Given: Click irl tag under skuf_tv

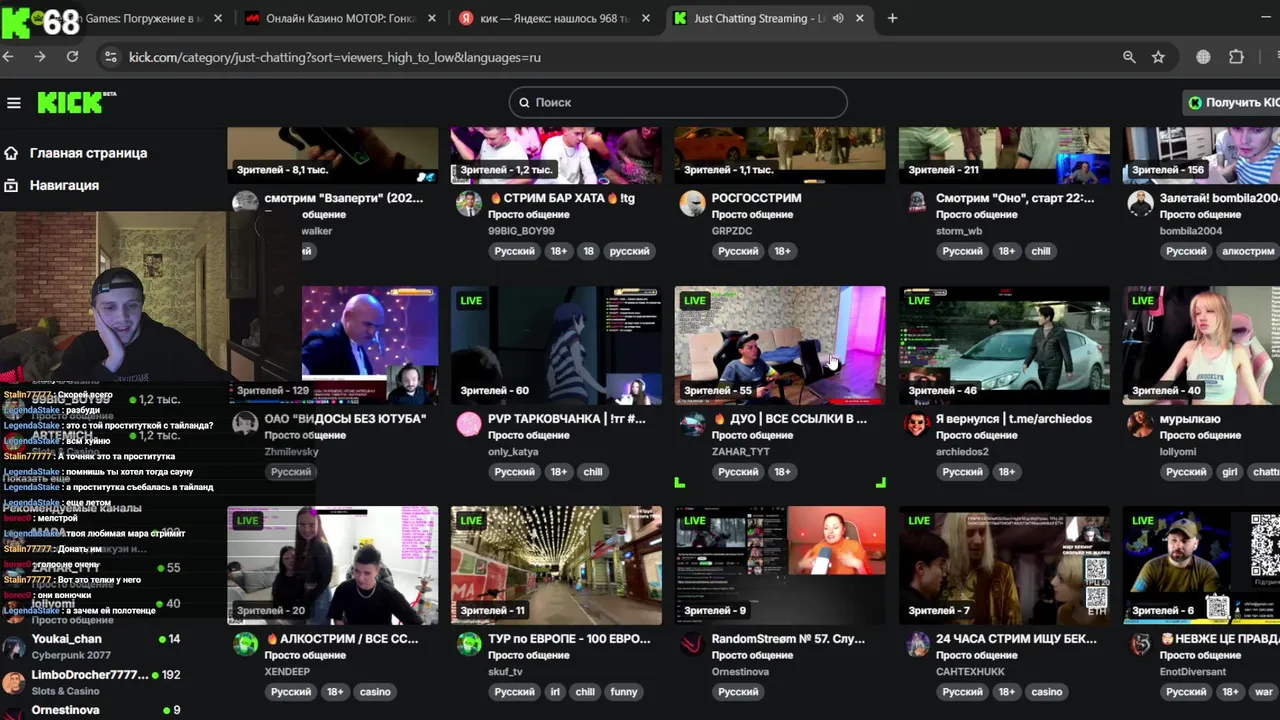Looking at the screenshot, I should (x=555, y=691).
